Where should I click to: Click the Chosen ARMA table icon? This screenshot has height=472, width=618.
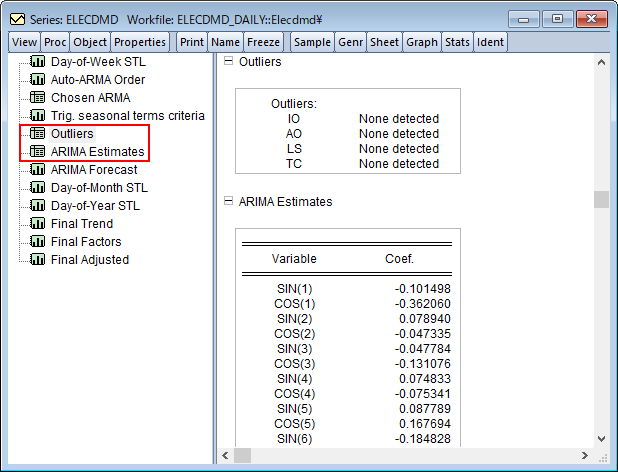37,97
